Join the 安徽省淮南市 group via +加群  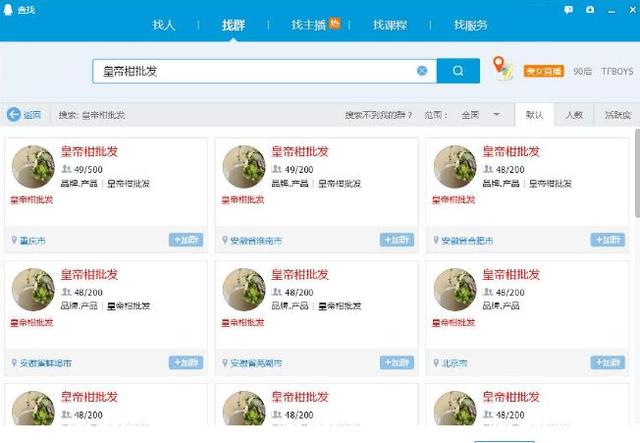coord(397,240)
